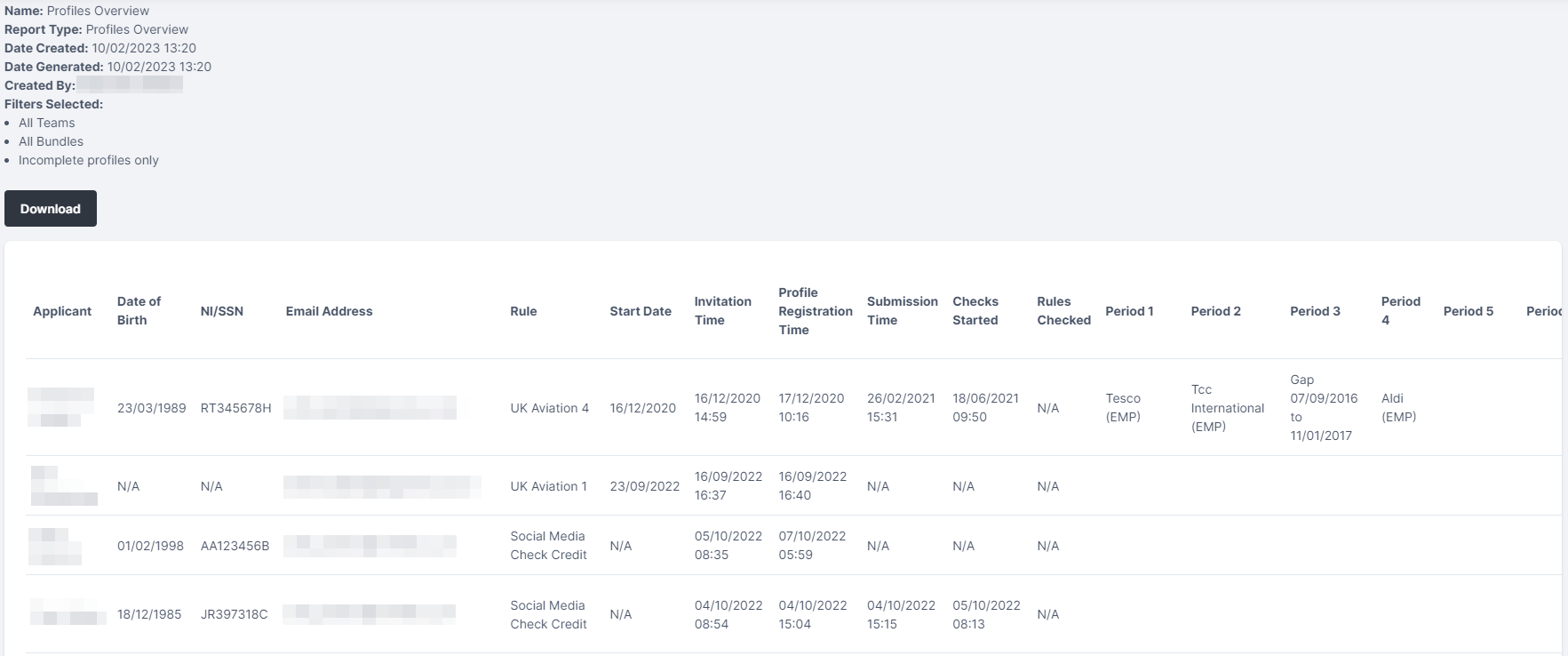This screenshot has width=1568, height=656.
Task: Click the All Bundles filter text
Action: [x=51, y=141]
